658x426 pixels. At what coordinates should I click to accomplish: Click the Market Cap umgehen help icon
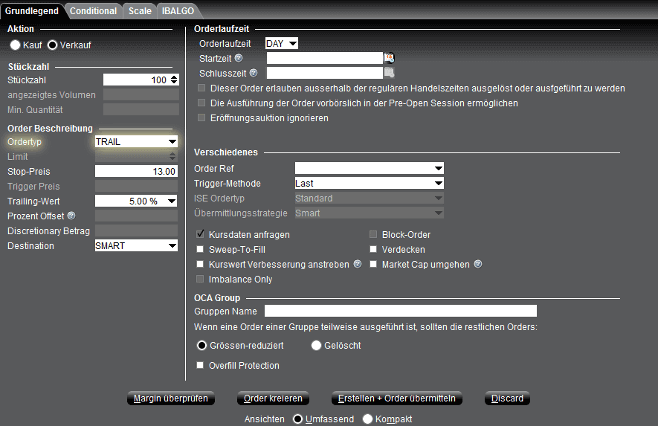[x=478, y=264]
